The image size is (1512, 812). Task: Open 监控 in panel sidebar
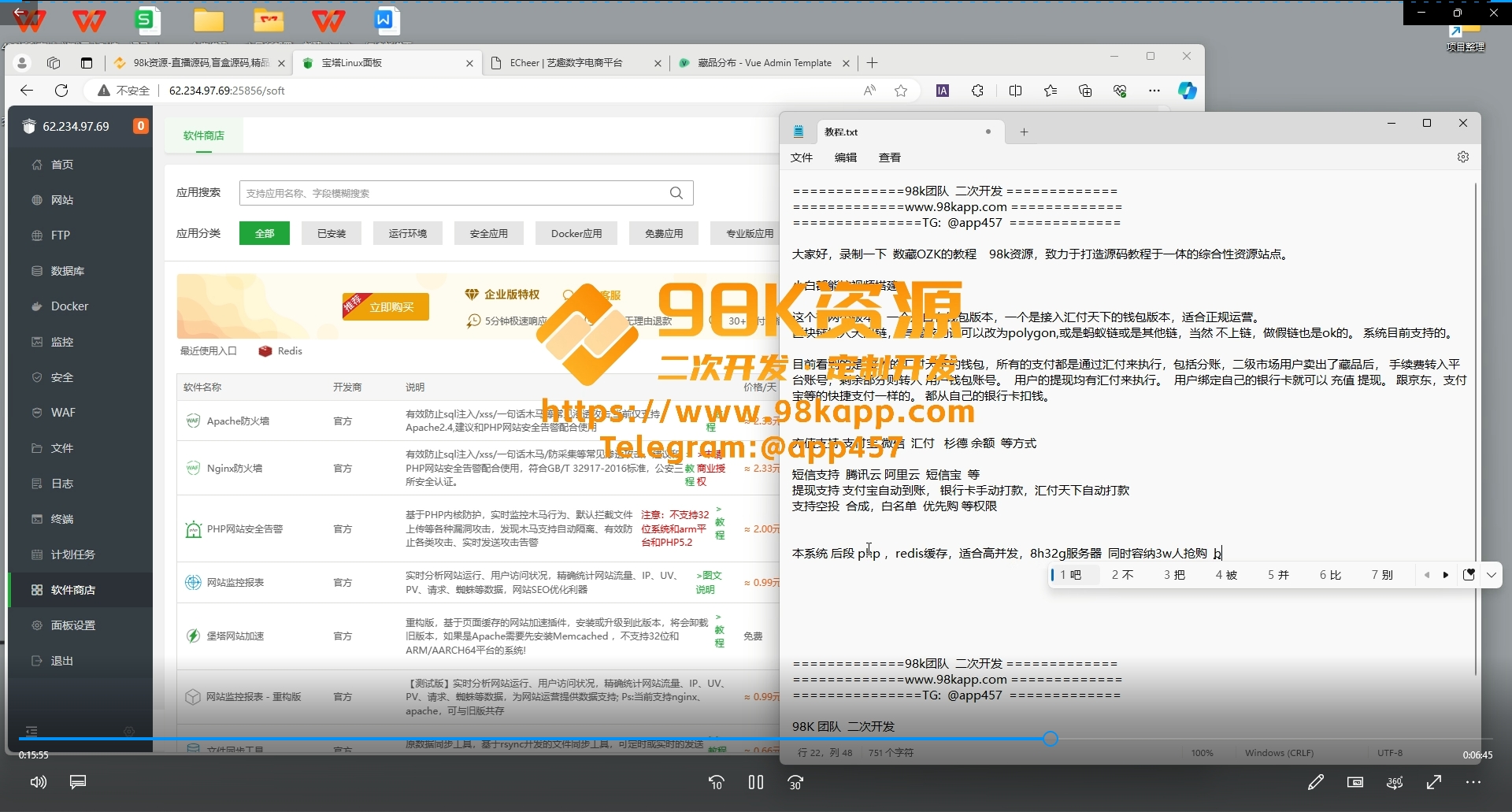[x=80, y=342]
